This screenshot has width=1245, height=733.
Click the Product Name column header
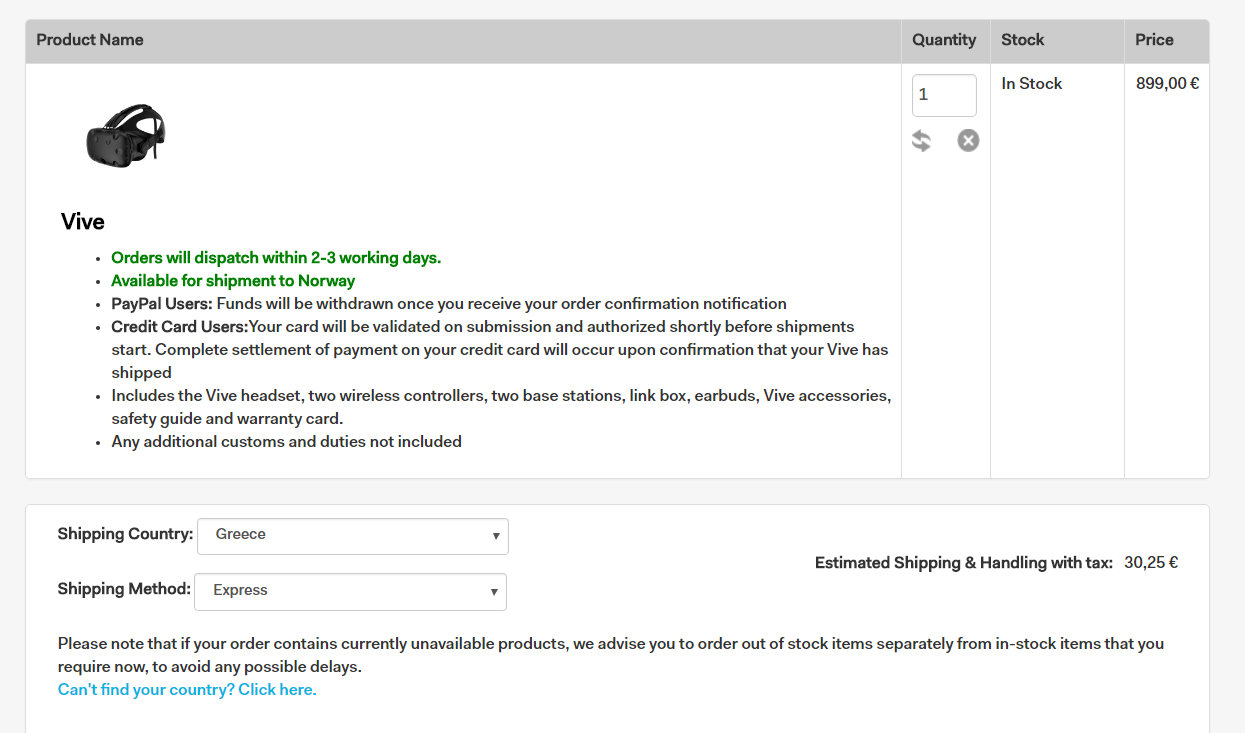90,40
